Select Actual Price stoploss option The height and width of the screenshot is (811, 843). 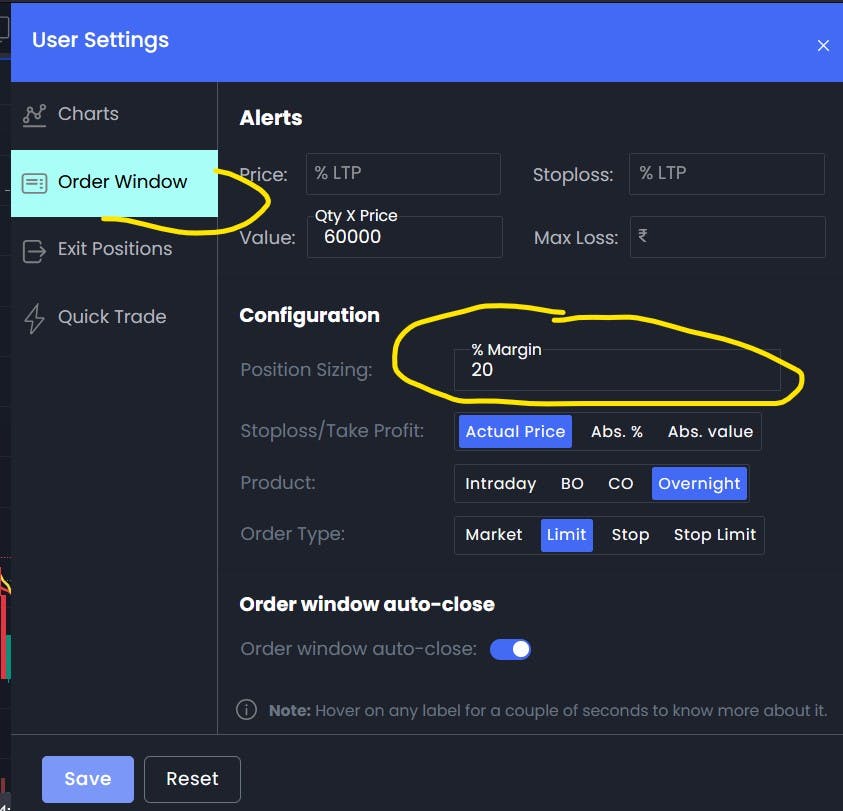(515, 431)
